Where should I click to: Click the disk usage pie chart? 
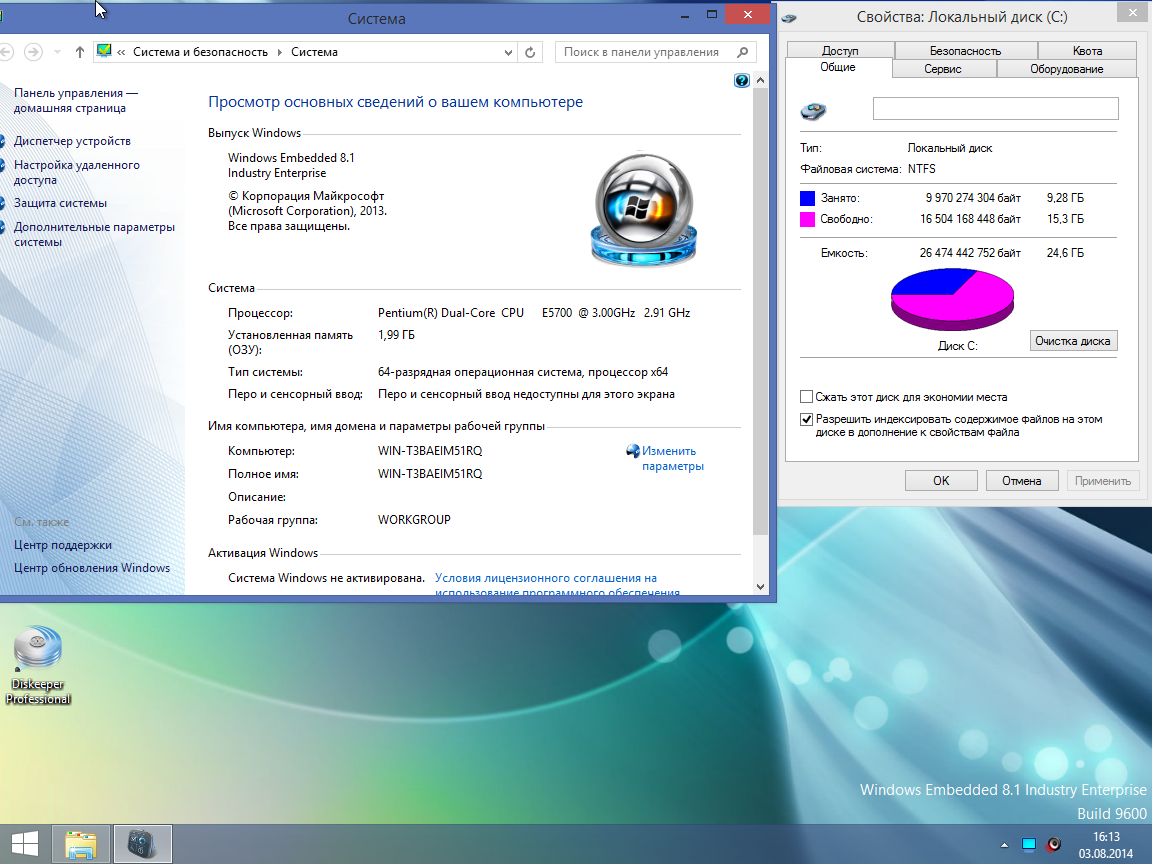[953, 299]
